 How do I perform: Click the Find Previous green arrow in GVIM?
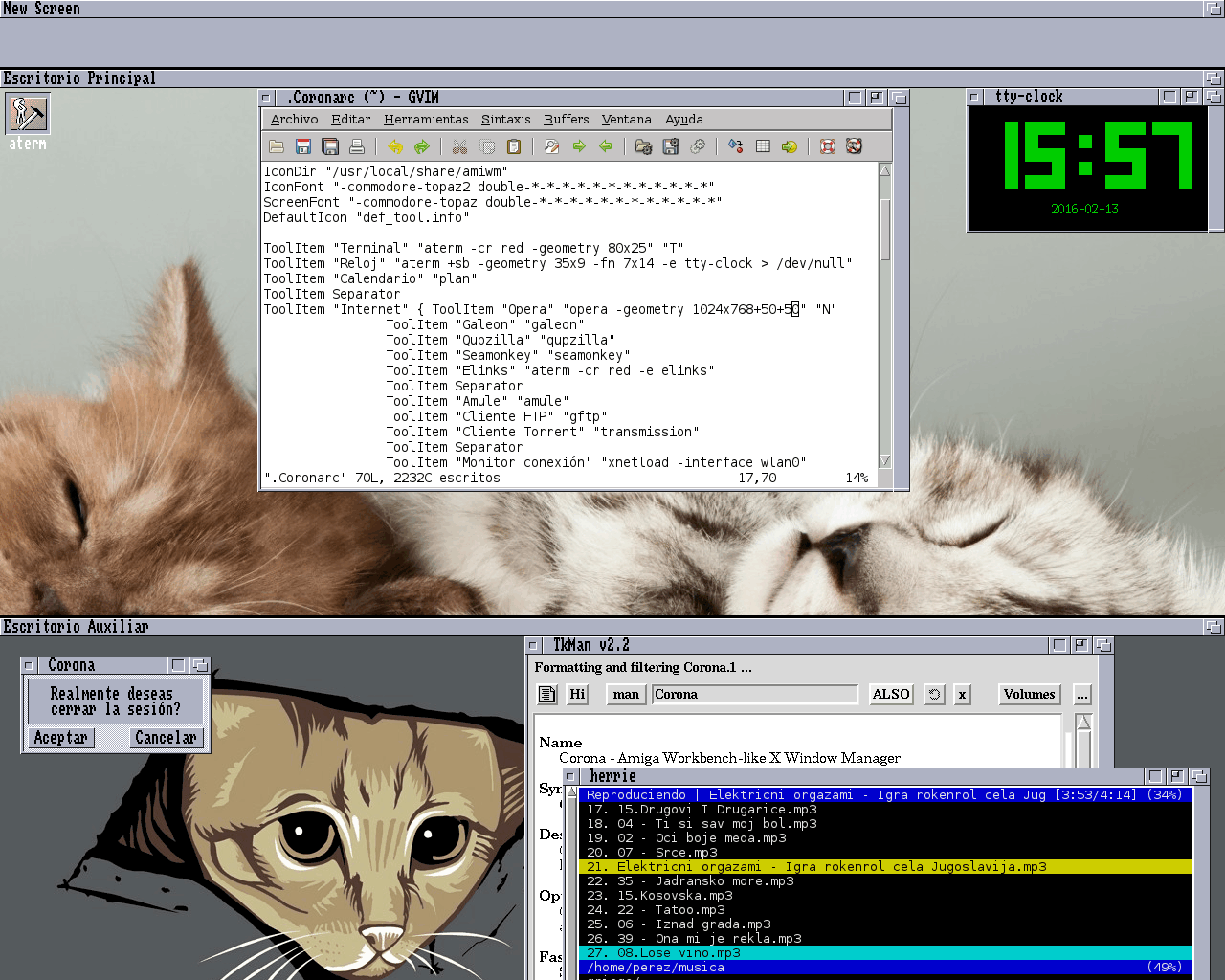[606, 146]
